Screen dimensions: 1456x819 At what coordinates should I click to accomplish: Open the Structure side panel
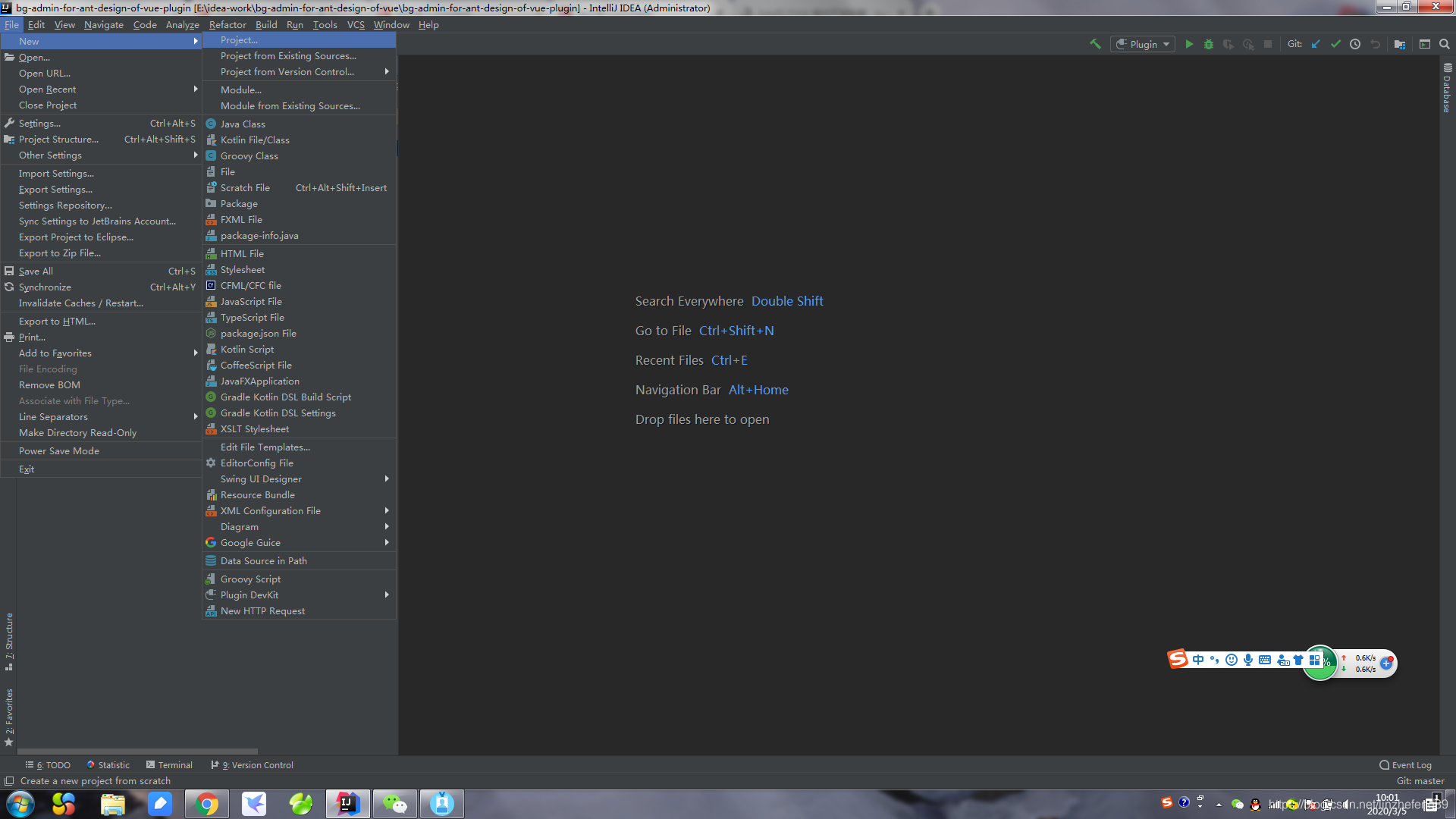click(x=9, y=642)
